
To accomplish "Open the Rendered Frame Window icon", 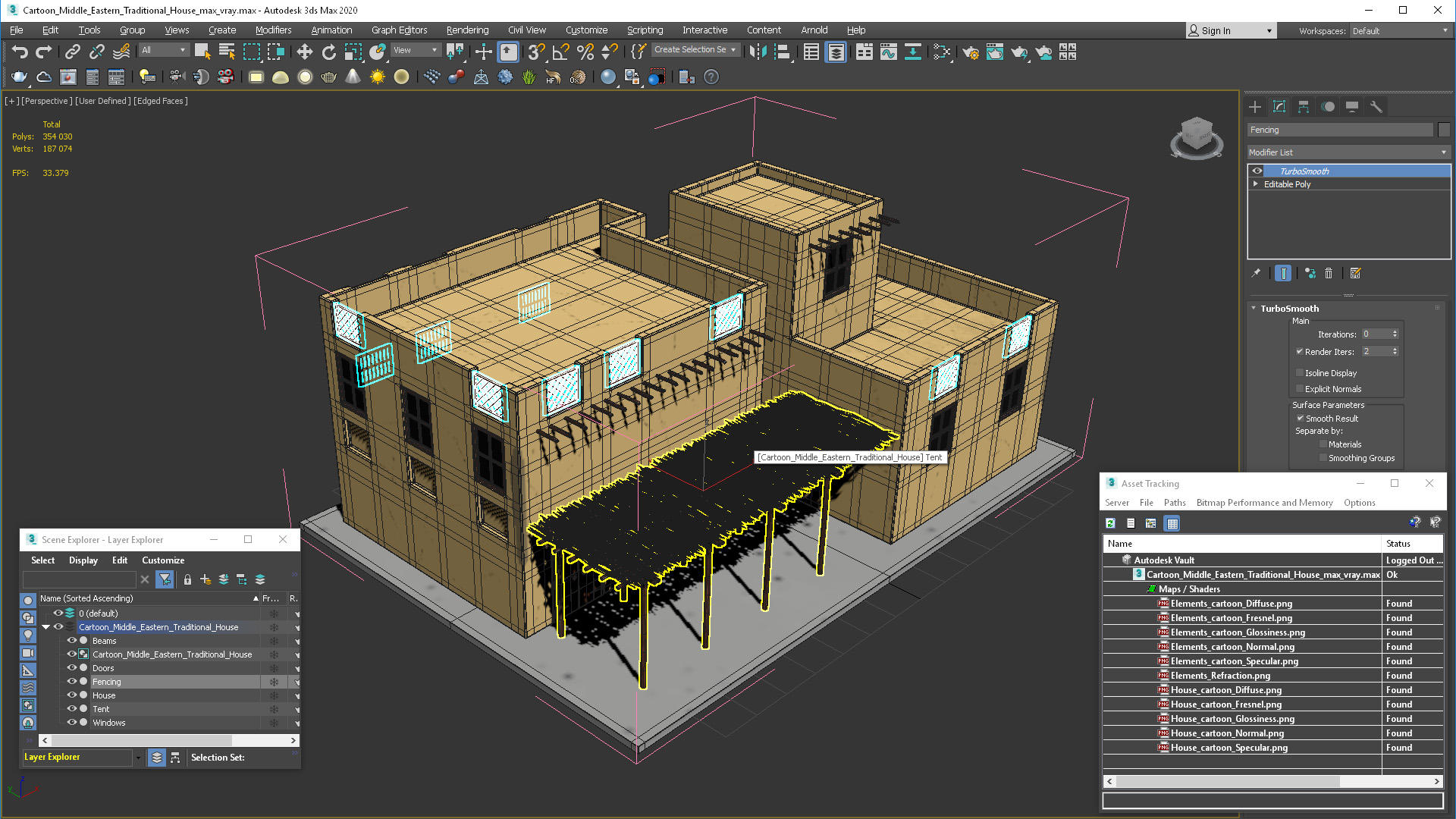I will click(x=995, y=52).
